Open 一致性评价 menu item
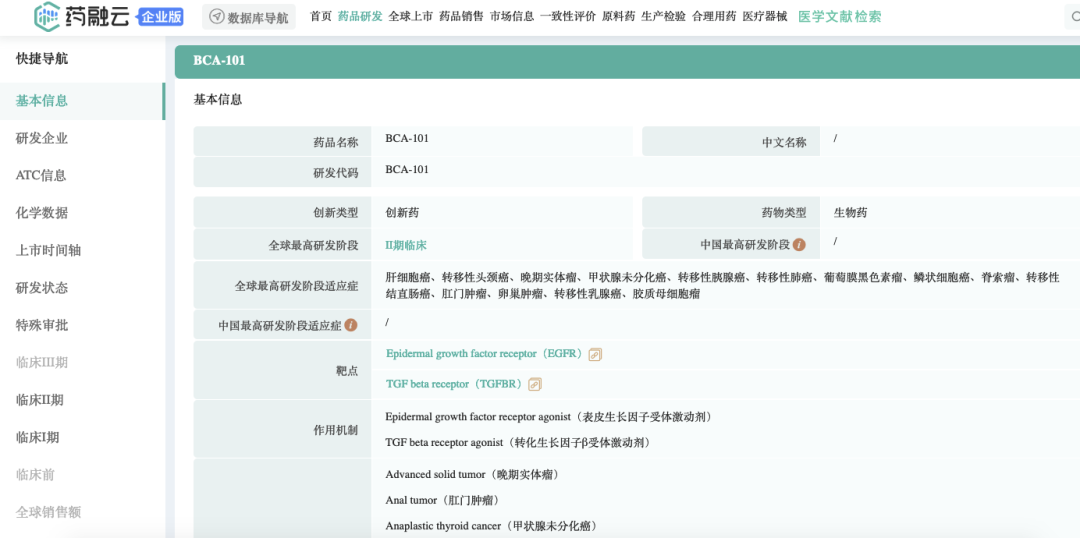 pyautogui.click(x=568, y=17)
